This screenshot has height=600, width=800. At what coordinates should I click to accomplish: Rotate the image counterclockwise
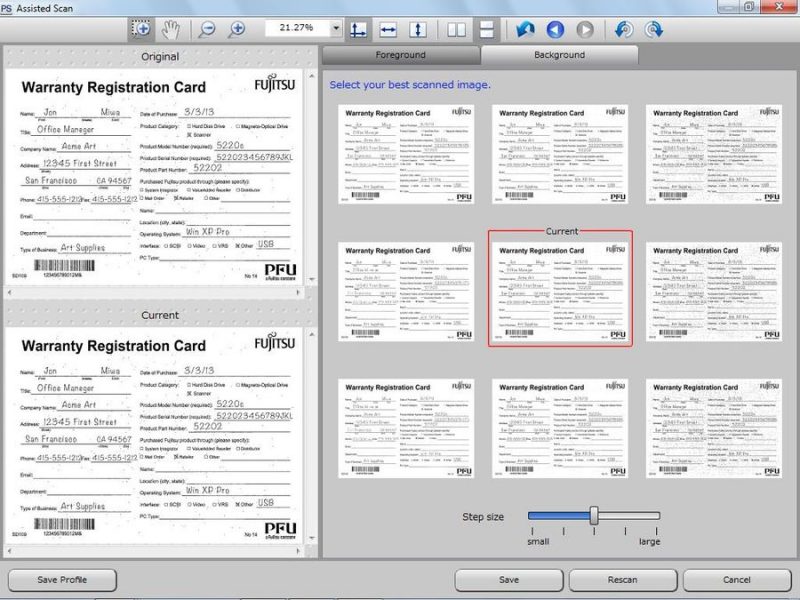[x=623, y=29]
